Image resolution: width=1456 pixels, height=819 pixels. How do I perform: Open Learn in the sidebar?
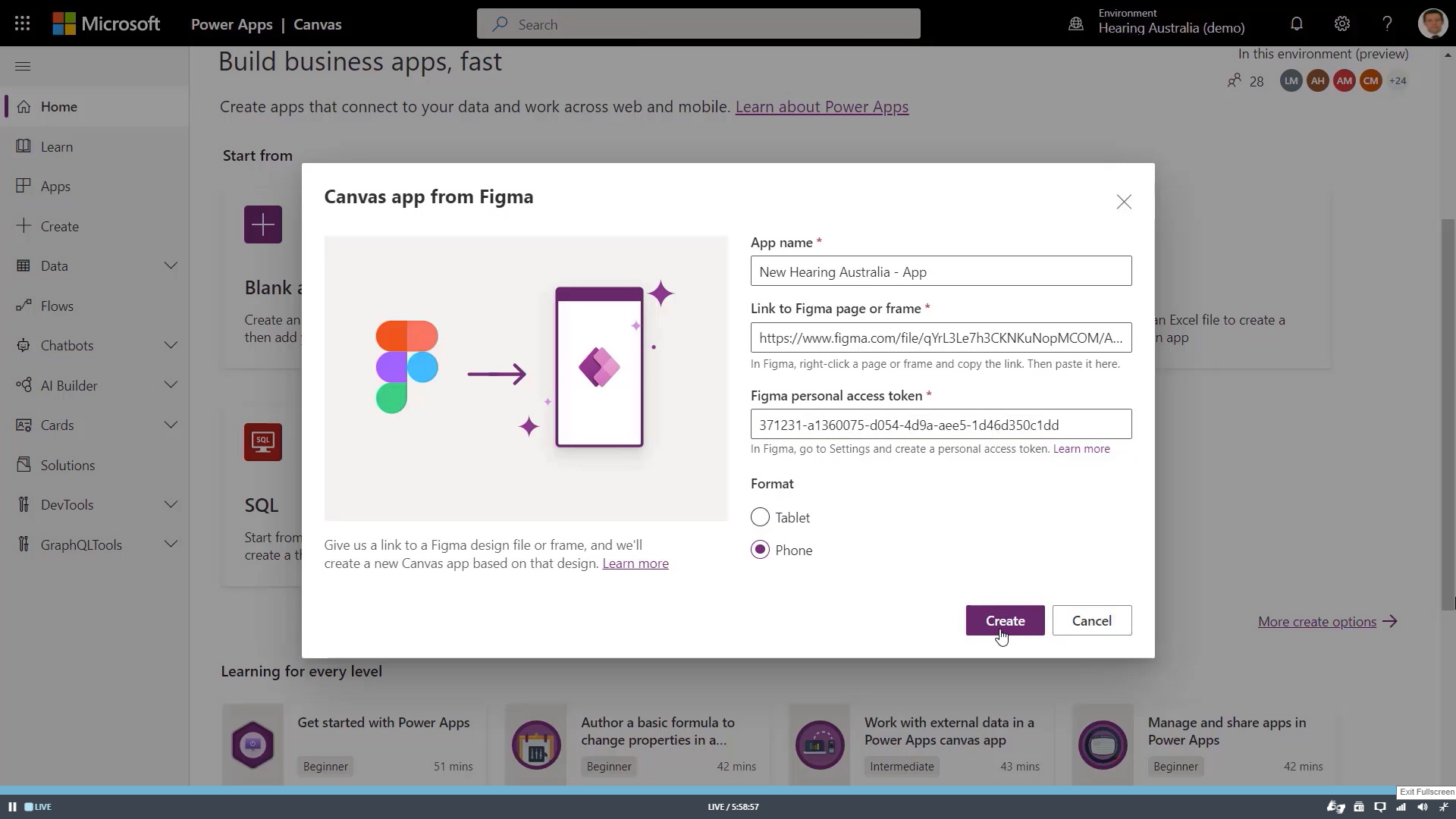[x=95, y=146]
